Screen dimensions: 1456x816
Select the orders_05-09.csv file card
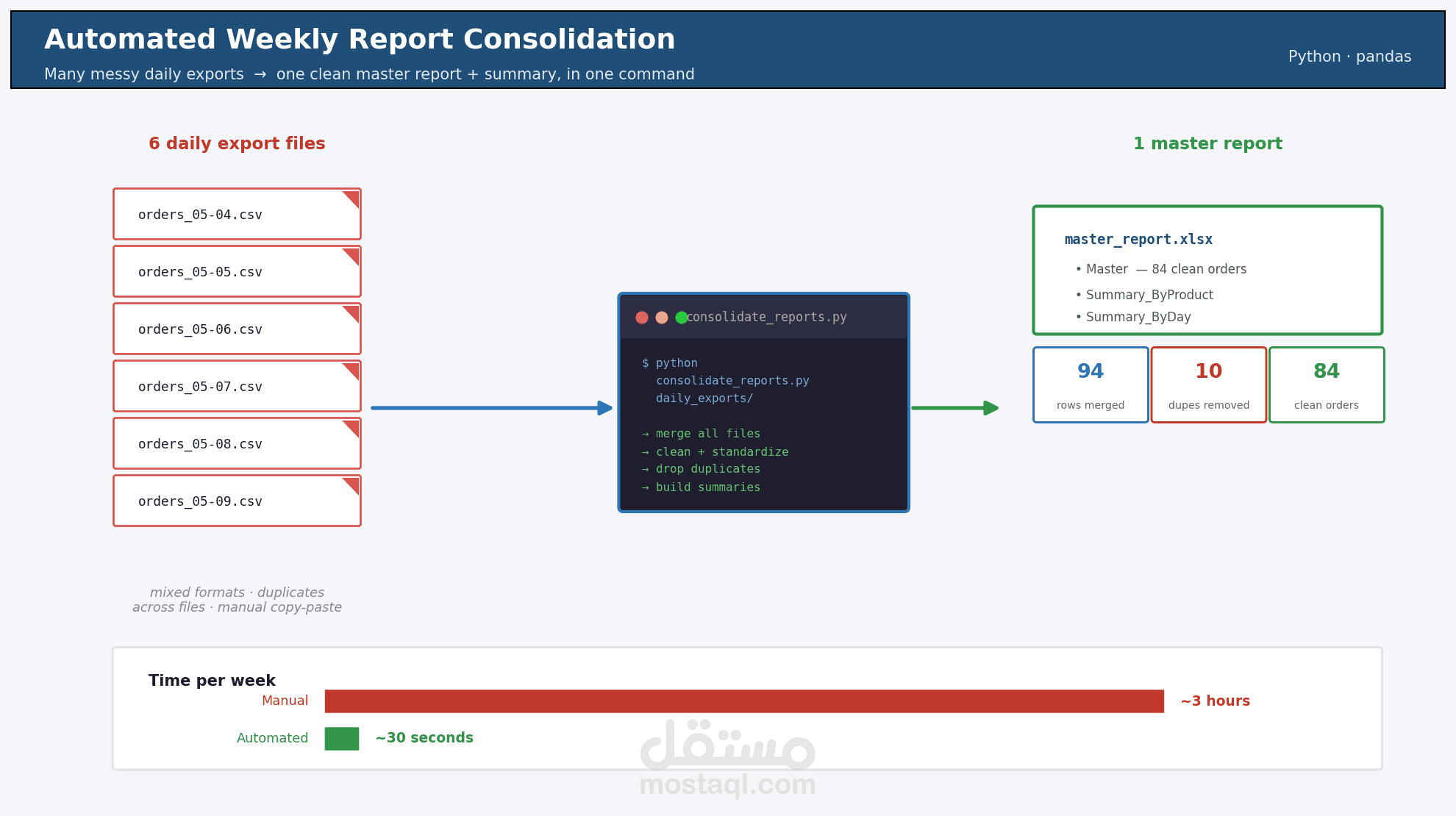237,501
